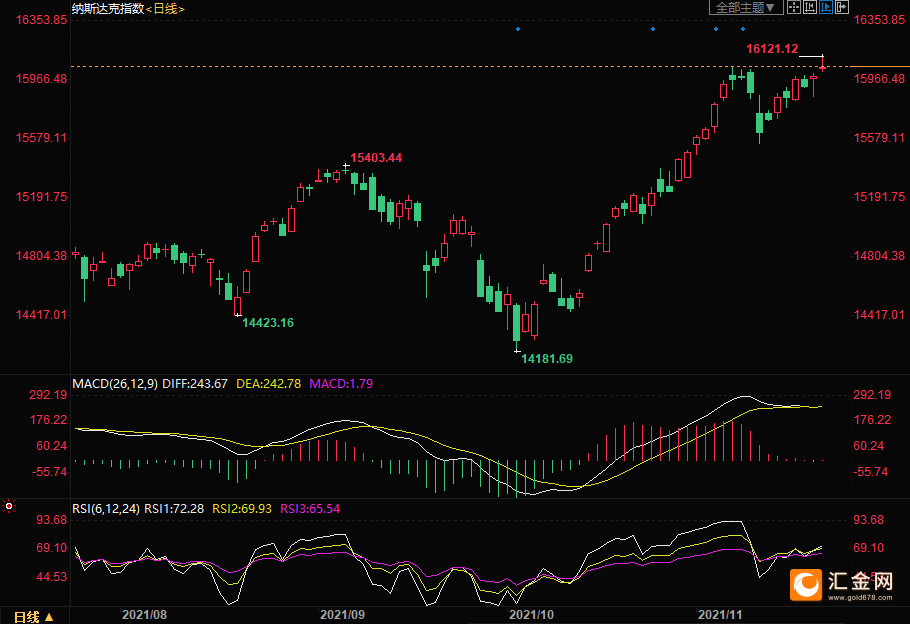
Task: Click the orange 日线 label in chart title
Action: point(165,9)
